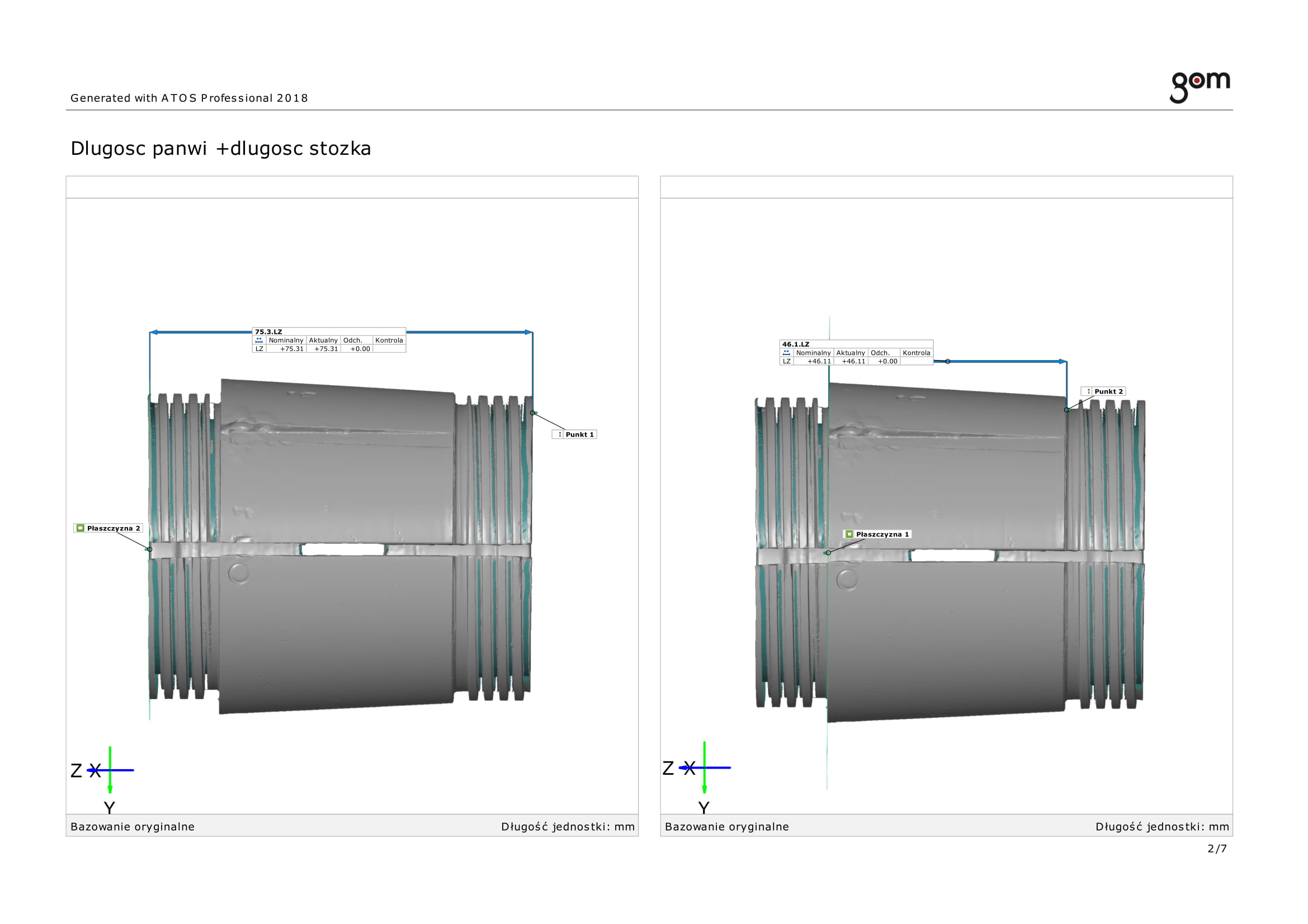Click the nominal value +46.11 in the 46.1.LZ table

coord(819,361)
